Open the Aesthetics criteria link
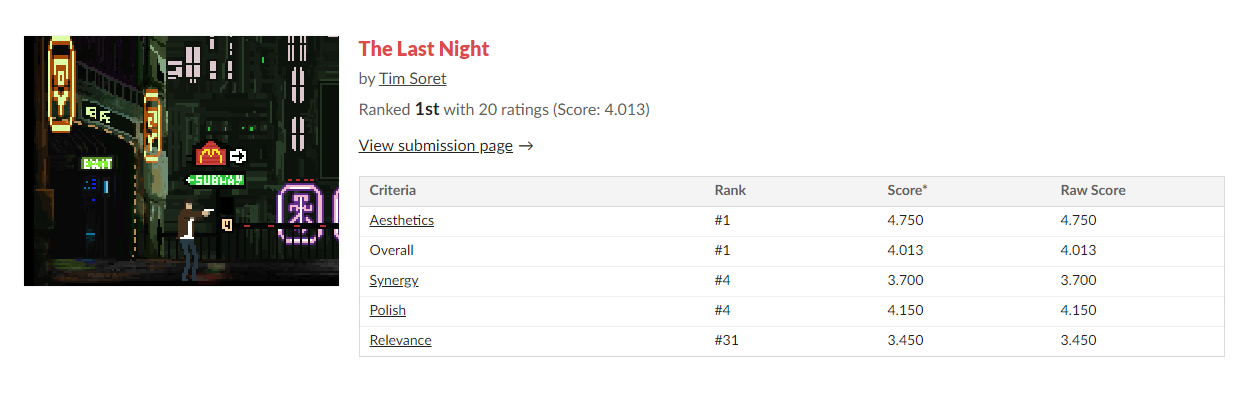 (401, 220)
